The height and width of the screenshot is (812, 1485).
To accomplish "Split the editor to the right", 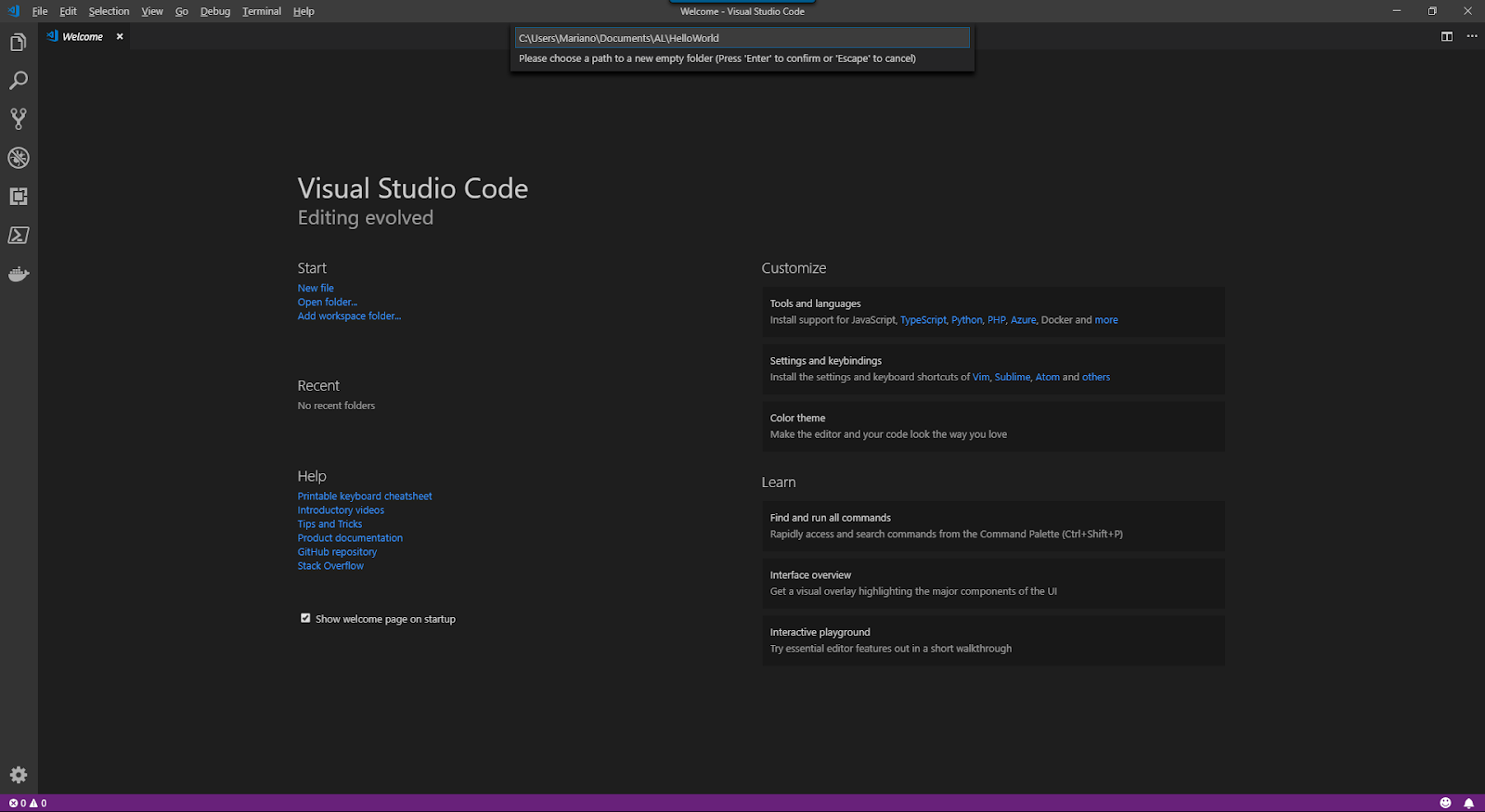I will (1446, 37).
